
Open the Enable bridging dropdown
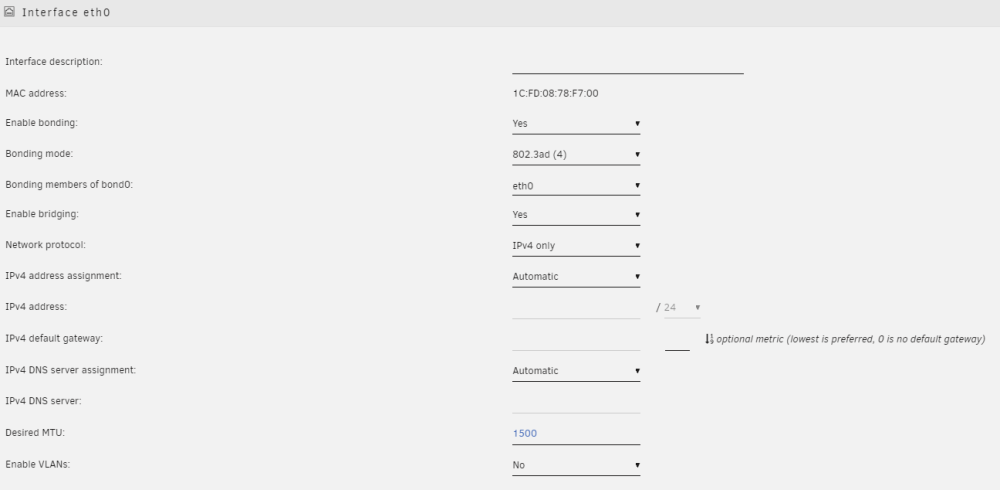coord(576,215)
